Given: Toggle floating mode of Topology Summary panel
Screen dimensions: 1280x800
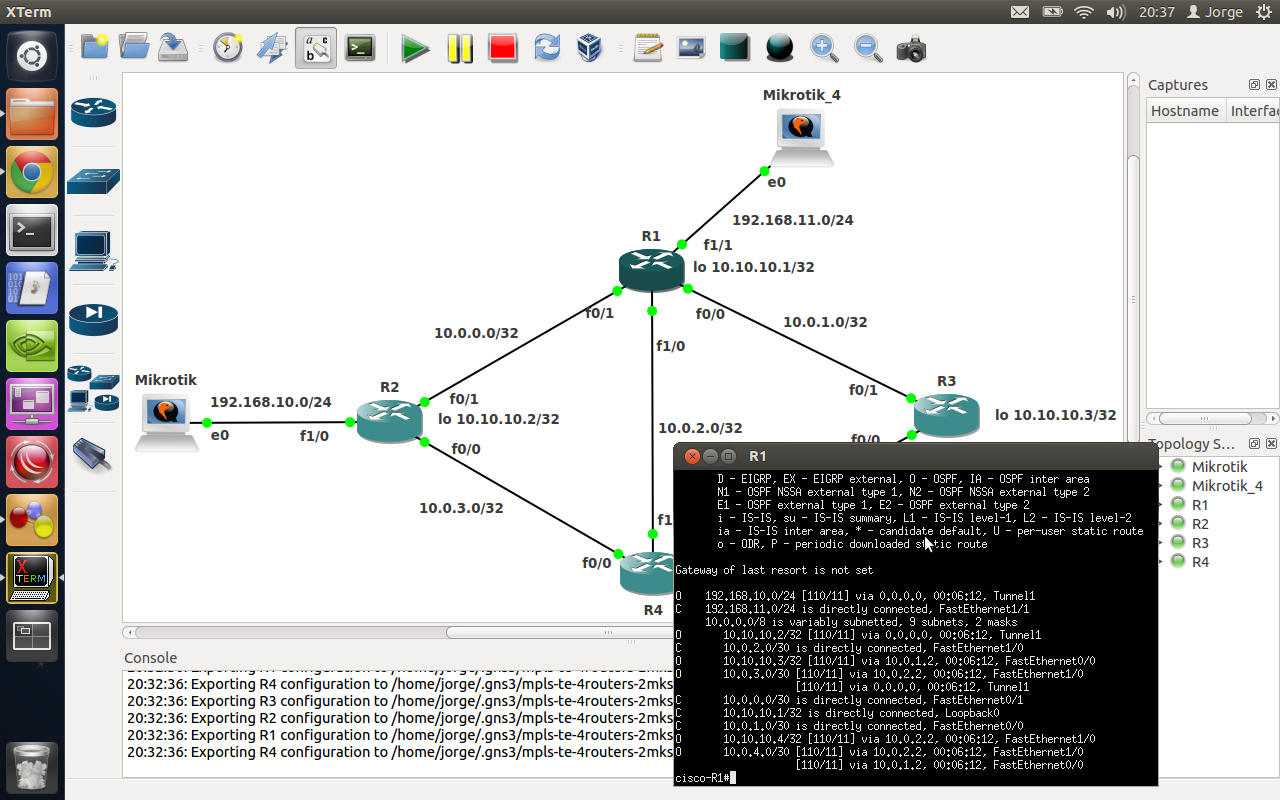Looking at the screenshot, I should pos(1254,444).
